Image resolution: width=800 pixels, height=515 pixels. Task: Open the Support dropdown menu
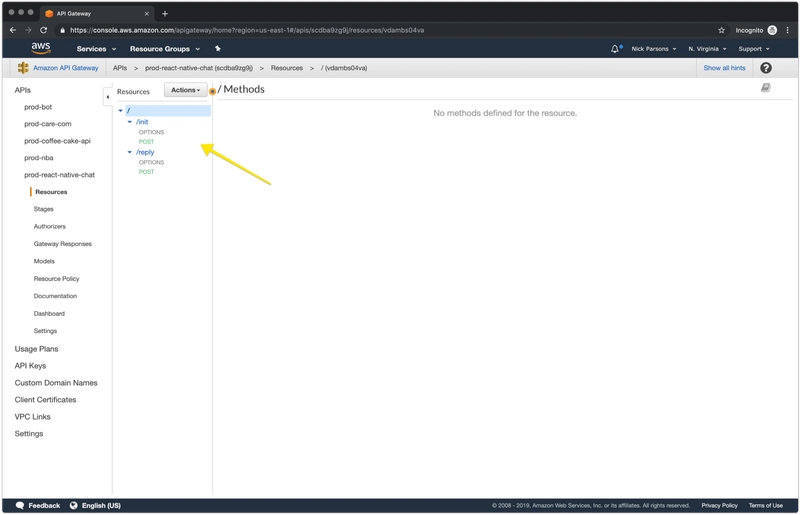click(x=754, y=49)
